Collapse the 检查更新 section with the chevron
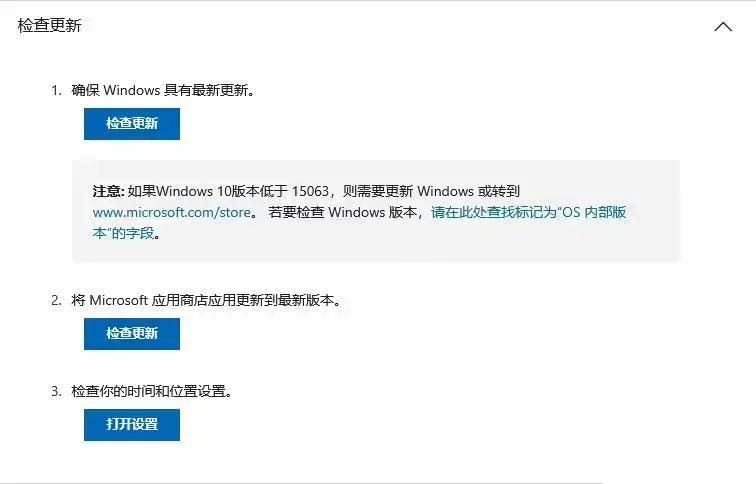756x484 pixels. coord(723,27)
